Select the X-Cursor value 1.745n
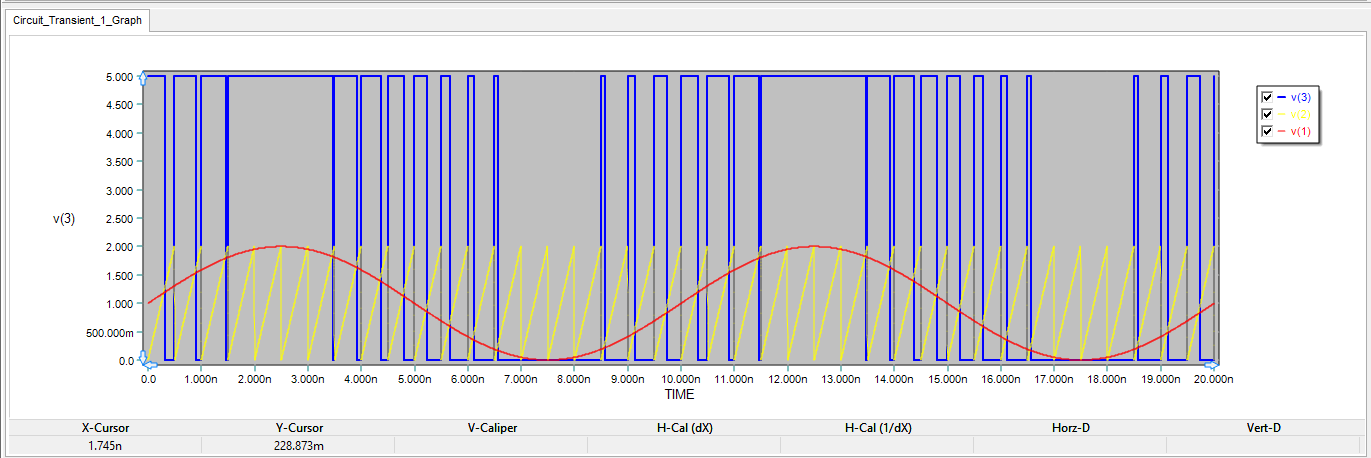Image resolution: width=1371 pixels, height=458 pixels. pos(105,446)
